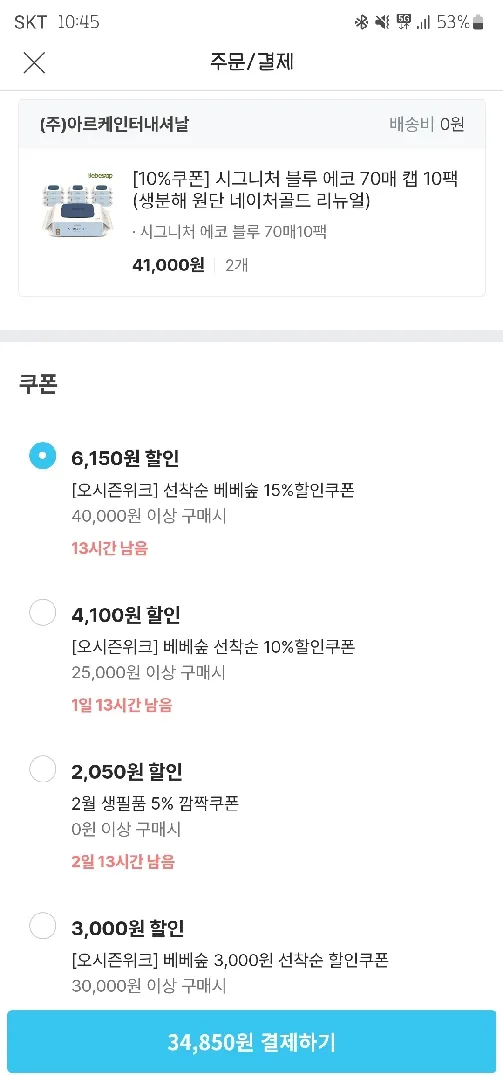Tap the mute/vibrate status icon
This screenshot has width=503, height=1080.
[x=382, y=23]
